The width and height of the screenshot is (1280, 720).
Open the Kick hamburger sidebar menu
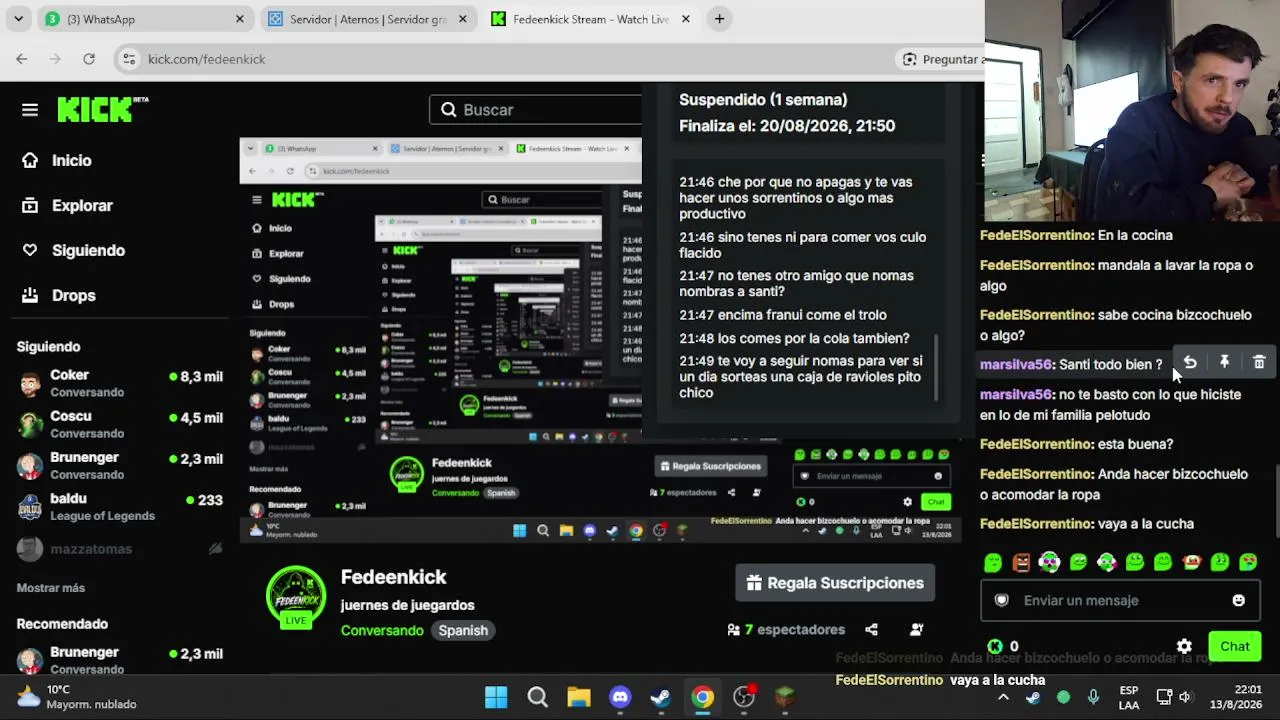click(x=30, y=110)
